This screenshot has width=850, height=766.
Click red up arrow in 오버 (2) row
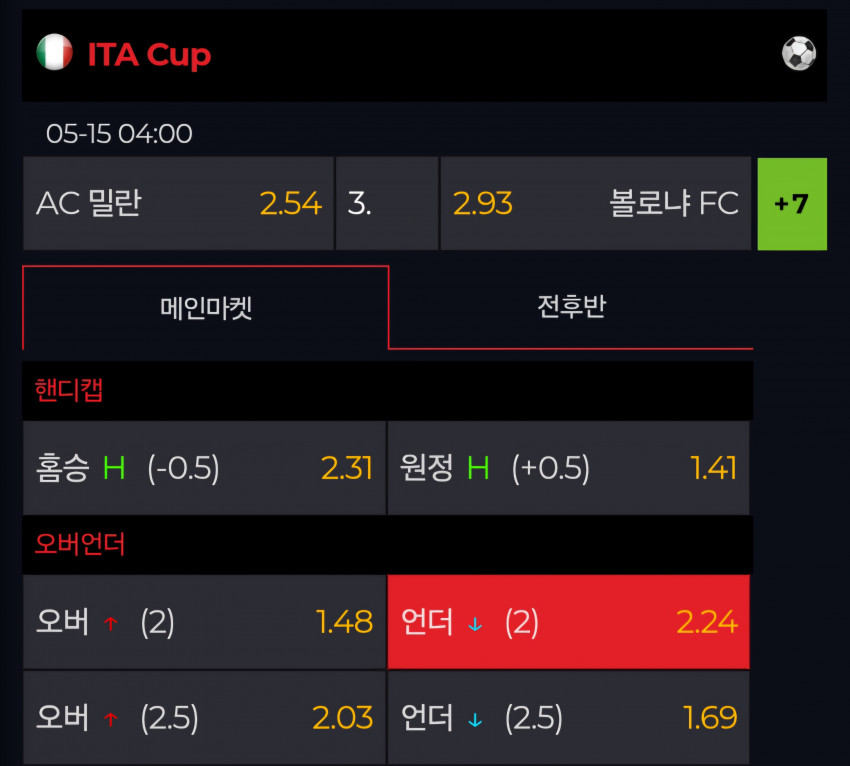(x=111, y=624)
